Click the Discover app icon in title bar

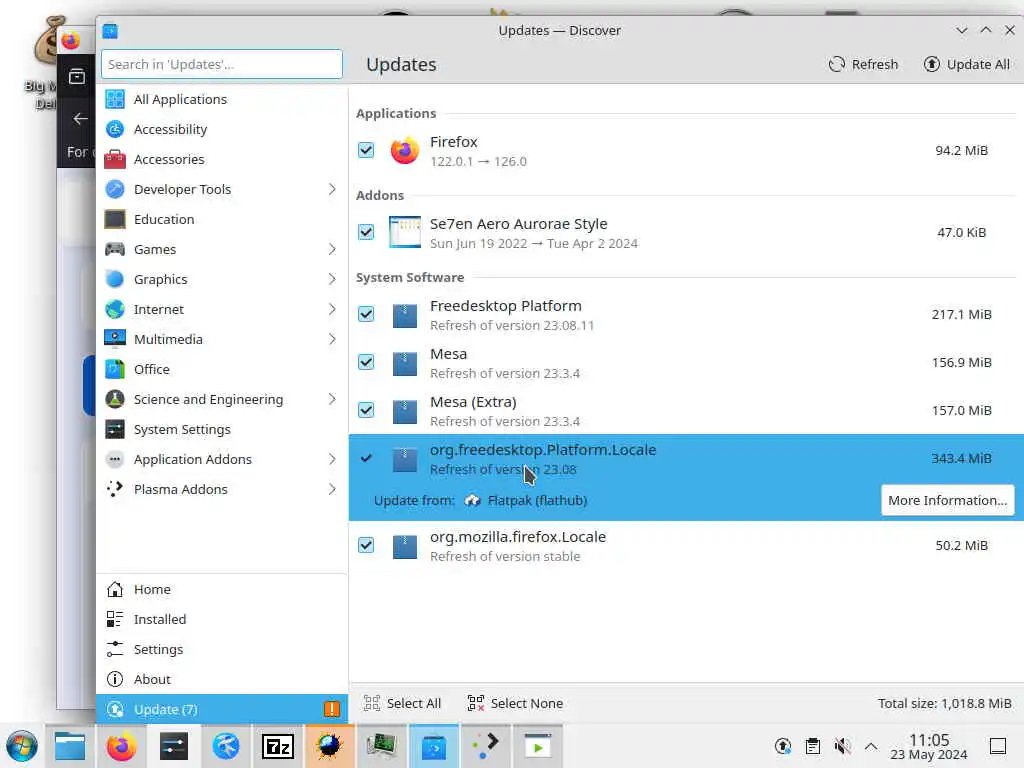pyautogui.click(x=110, y=31)
